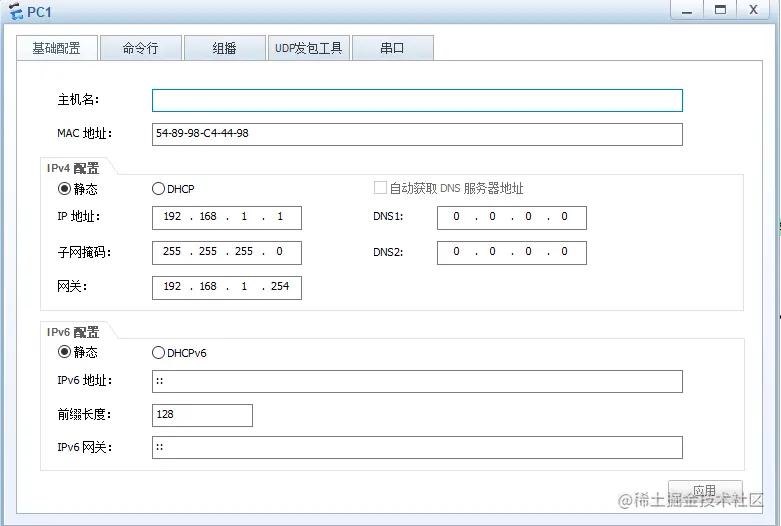Screen dimensions: 781x526
Task: Toggle the 自动获取 DNS 服务器地址 checkbox
Action: (380, 188)
